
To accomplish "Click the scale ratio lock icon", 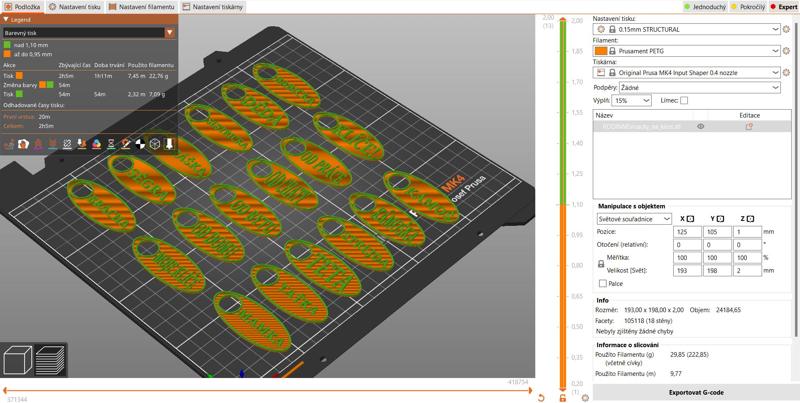I will point(601,265).
